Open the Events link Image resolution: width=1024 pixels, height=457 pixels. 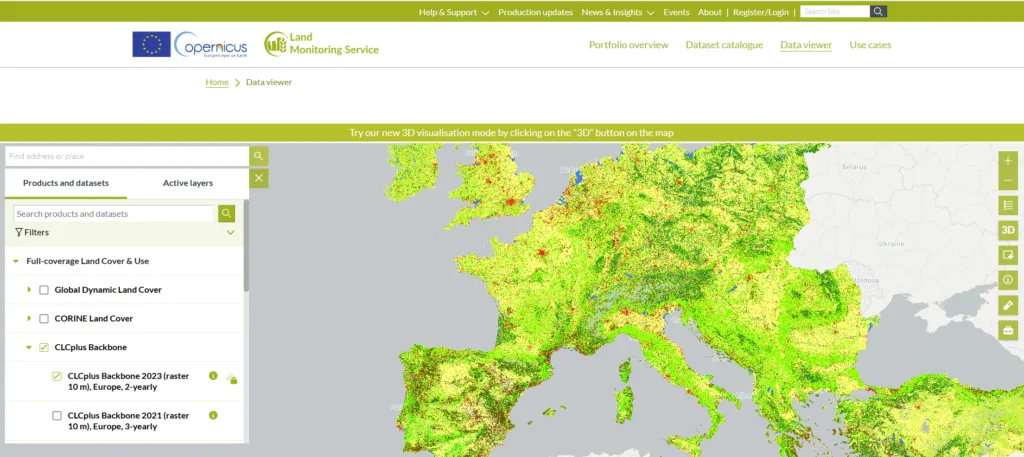(x=676, y=12)
